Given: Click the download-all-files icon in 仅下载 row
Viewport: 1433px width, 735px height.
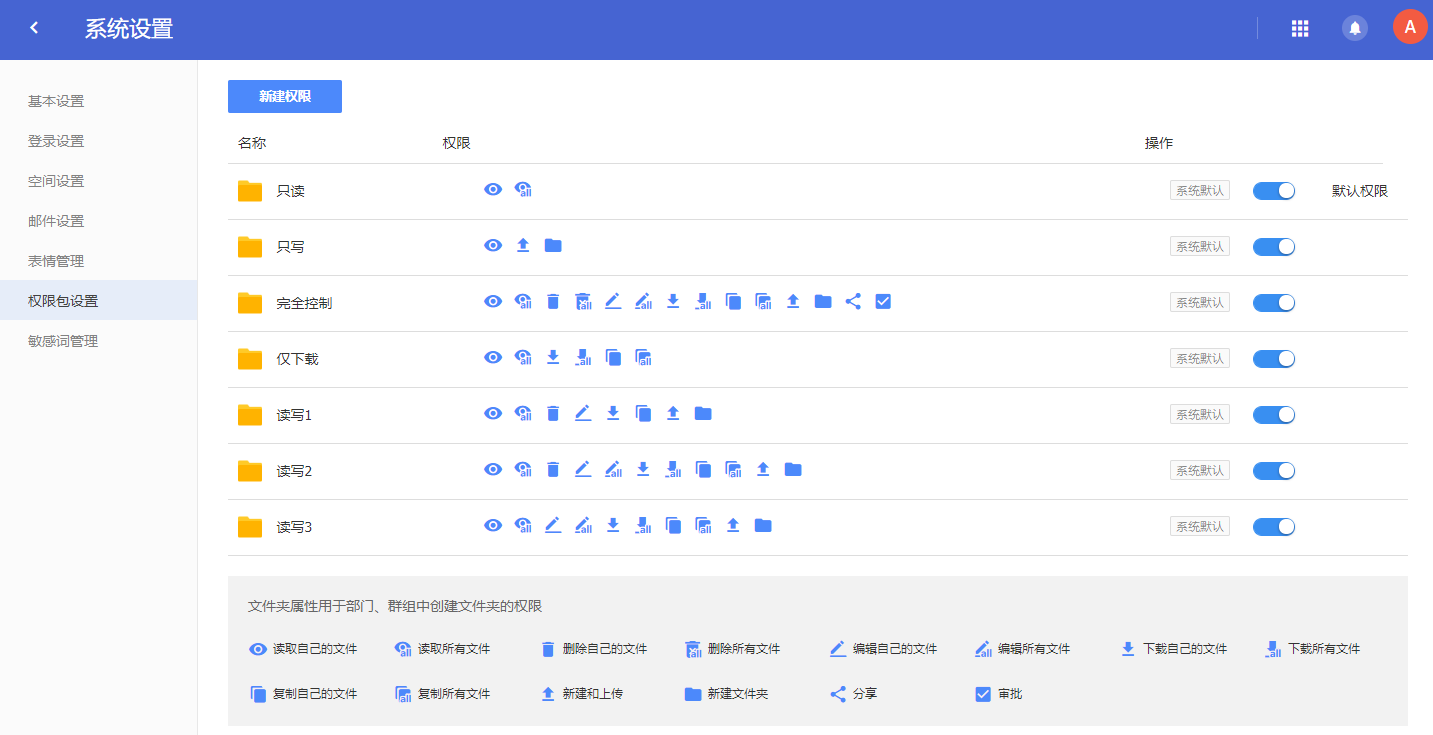Looking at the screenshot, I should pos(583,357).
